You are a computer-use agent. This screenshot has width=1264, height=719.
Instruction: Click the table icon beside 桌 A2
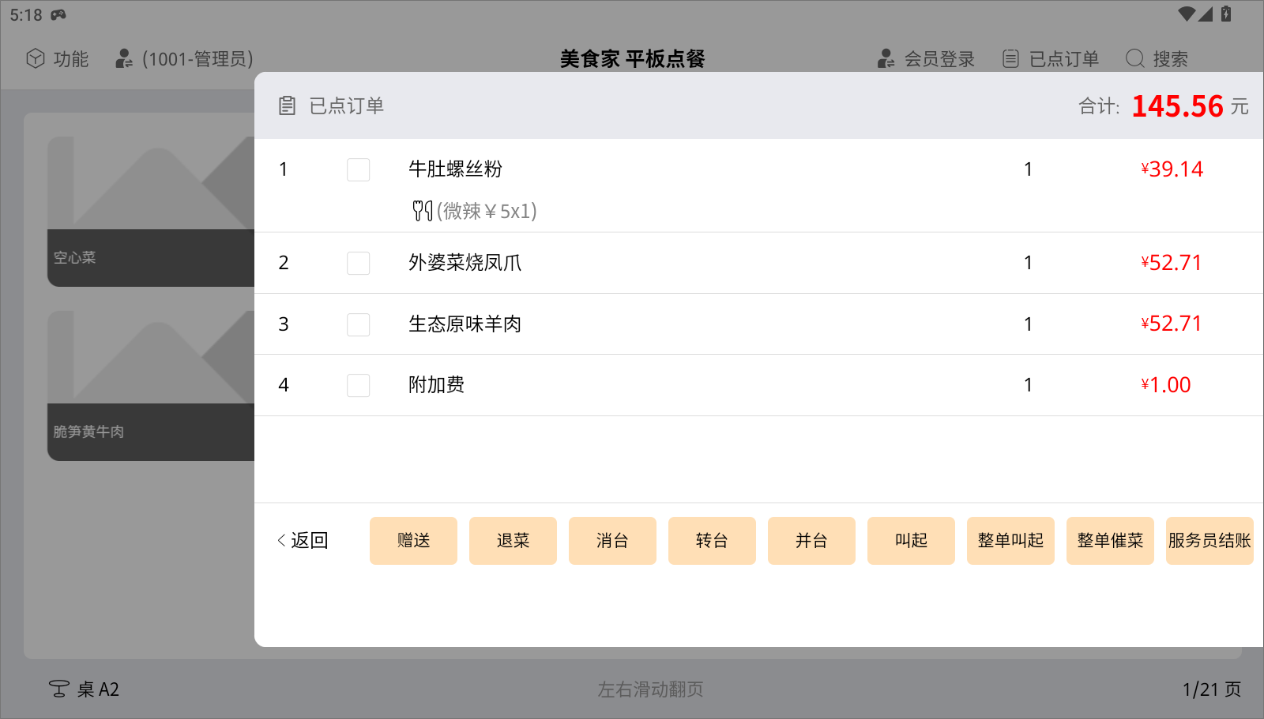click(59, 689)
